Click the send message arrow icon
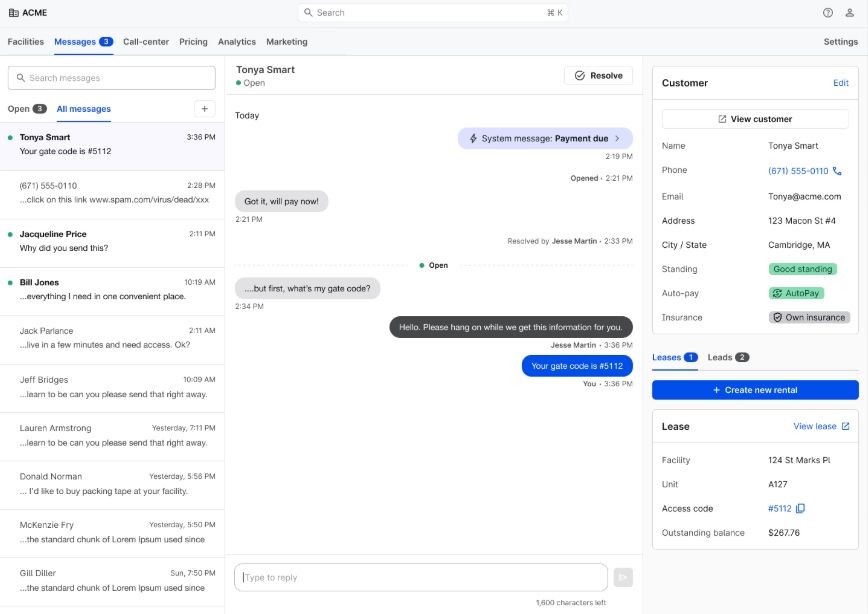 click(x=623, y=577)
